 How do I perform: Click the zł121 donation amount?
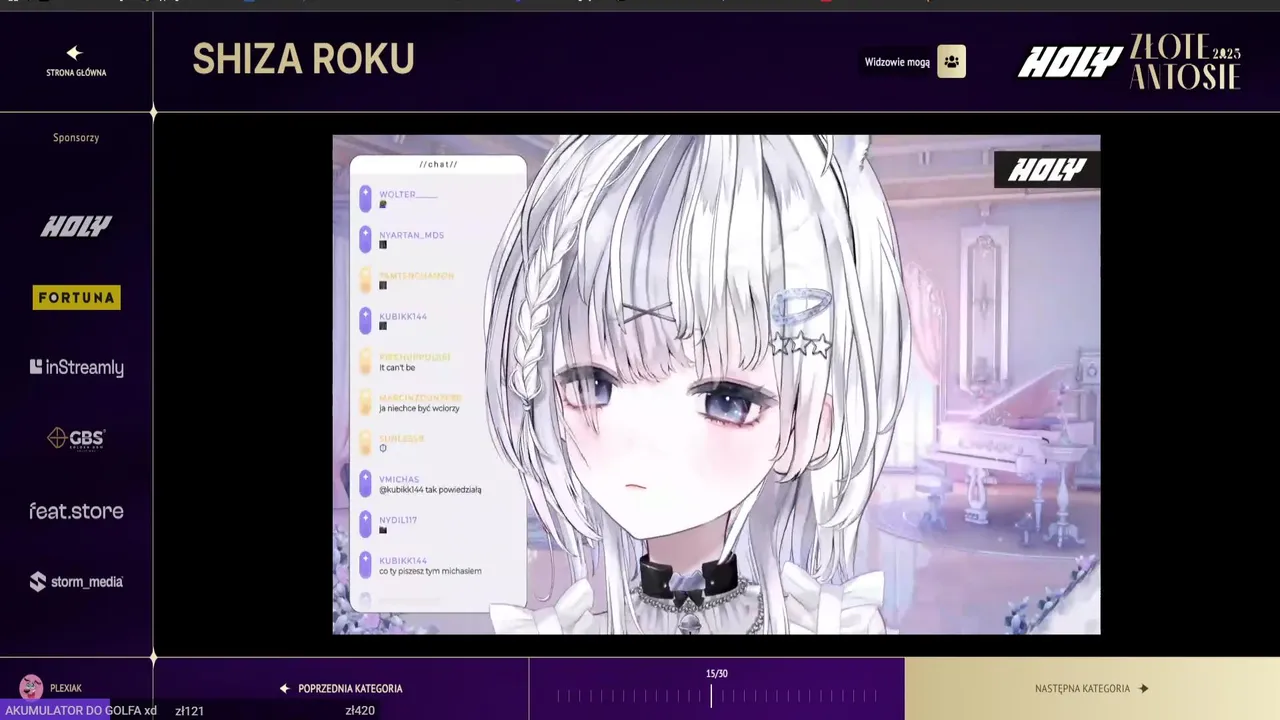[189, 711]
